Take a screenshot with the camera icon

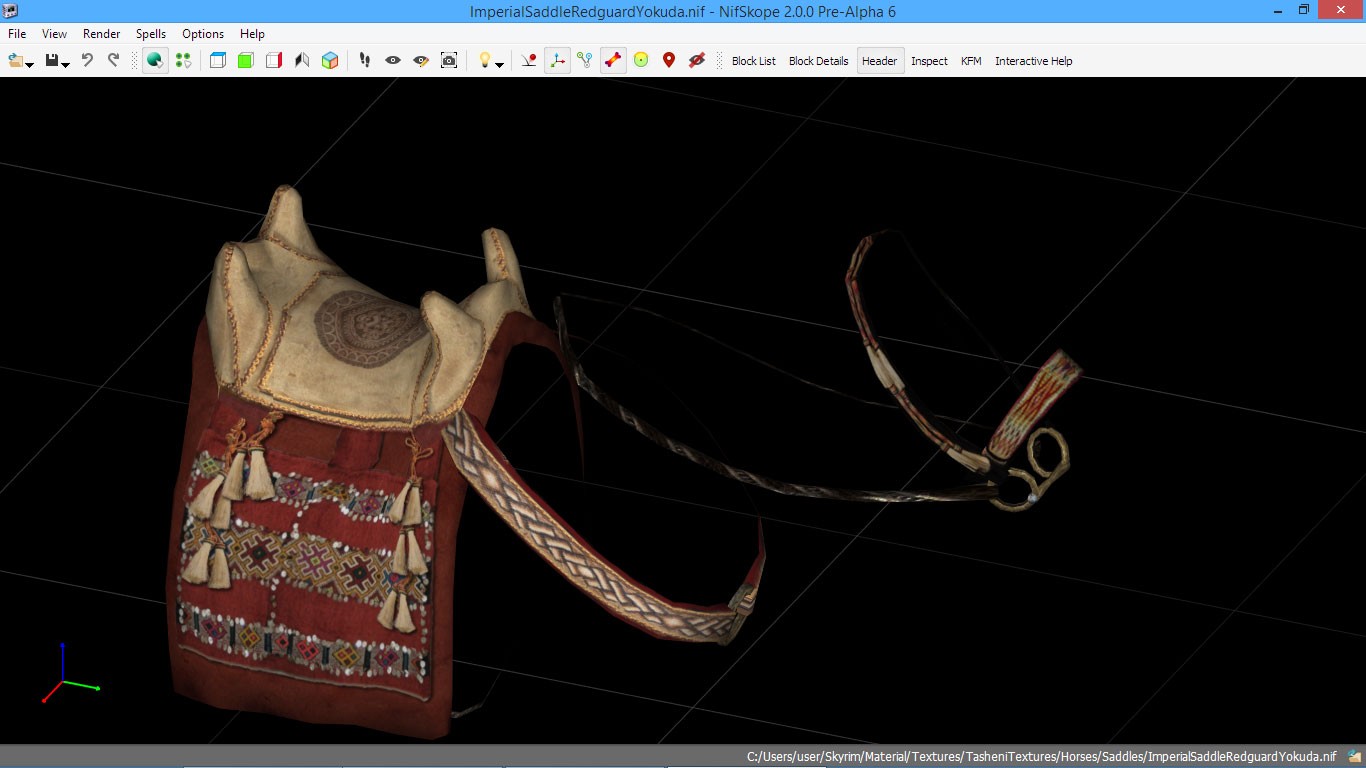[x=449, y=61]
